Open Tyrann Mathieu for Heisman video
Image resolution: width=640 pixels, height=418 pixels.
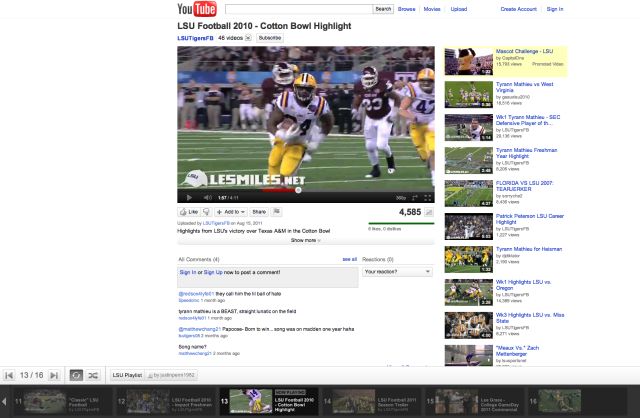click(x=529, y=249)
